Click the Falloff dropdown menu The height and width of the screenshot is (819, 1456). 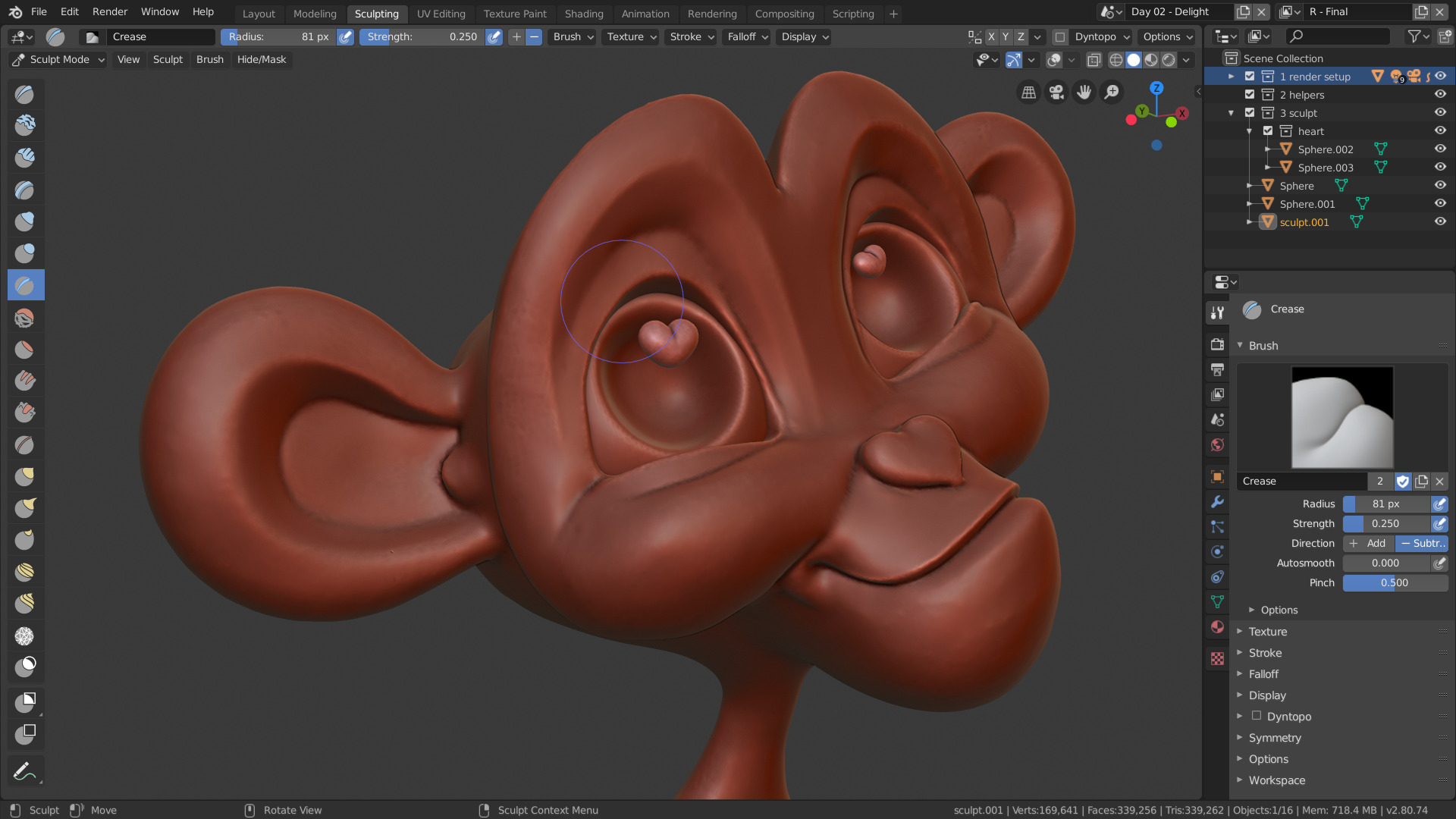pyautogui.click(x=748, y=37)
